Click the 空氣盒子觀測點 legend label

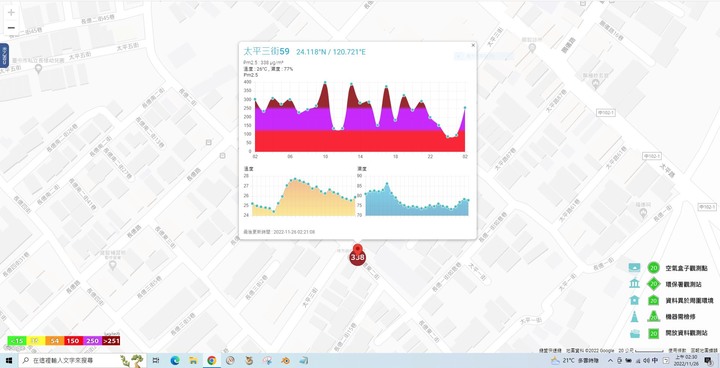pos(686,268)
